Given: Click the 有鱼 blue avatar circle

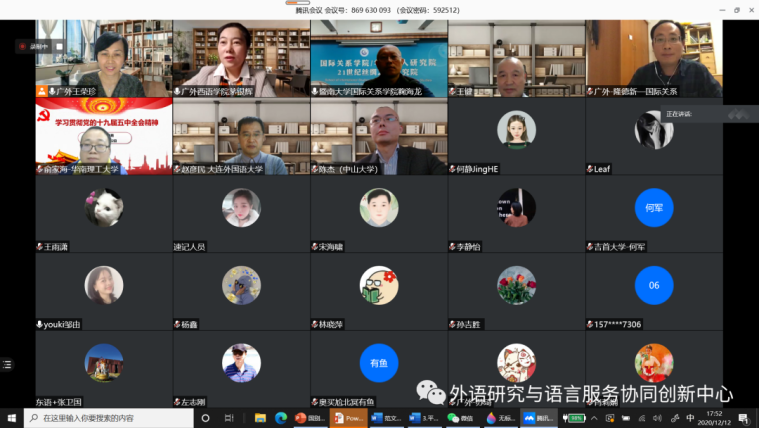Looking at the screenshot, I should tap(379, 363).
